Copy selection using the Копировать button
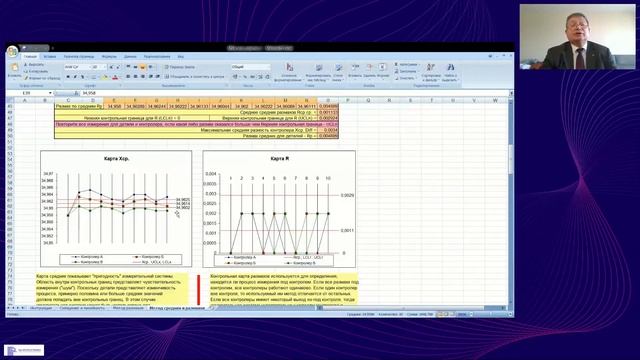Screen dimensions: 640x360 (36, 71)
